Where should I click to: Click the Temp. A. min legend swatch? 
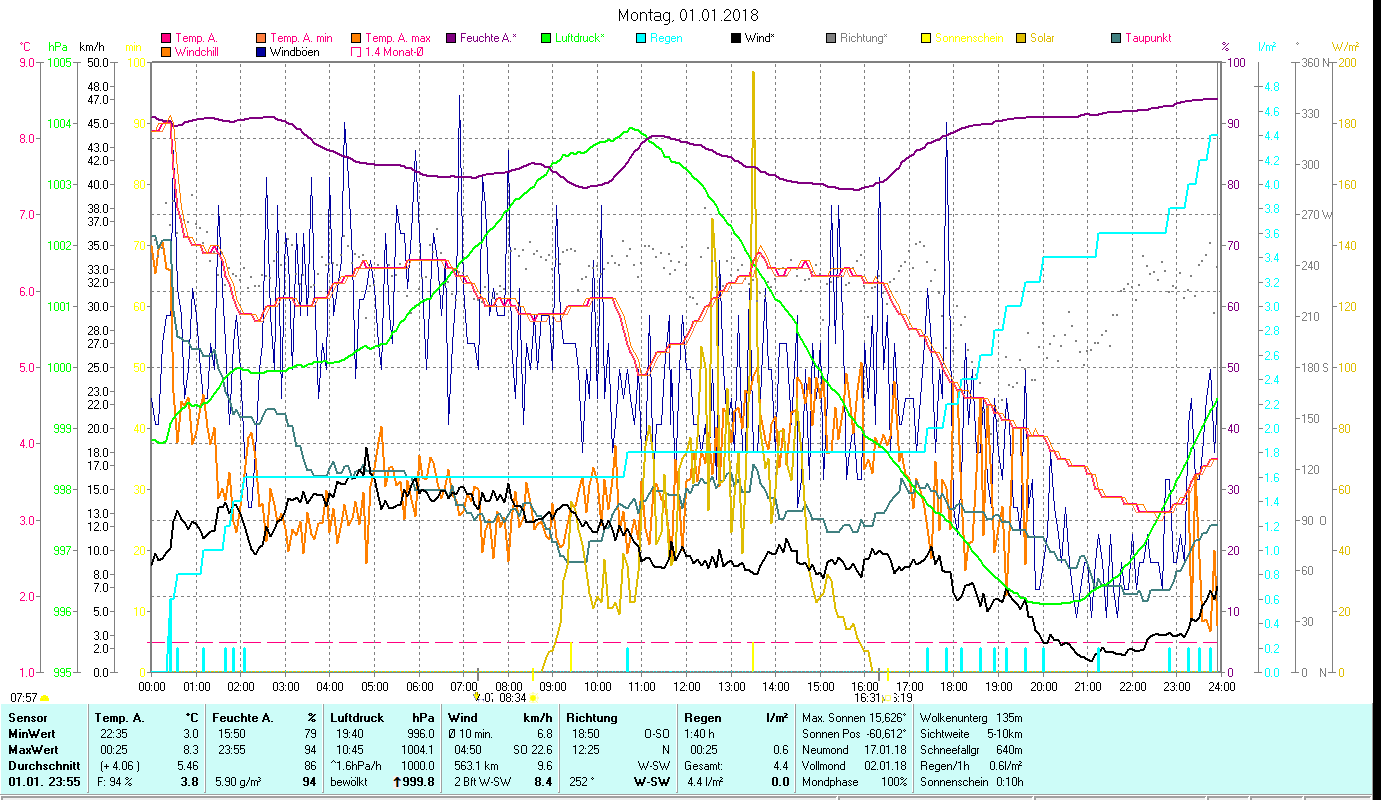coord(260,38)
